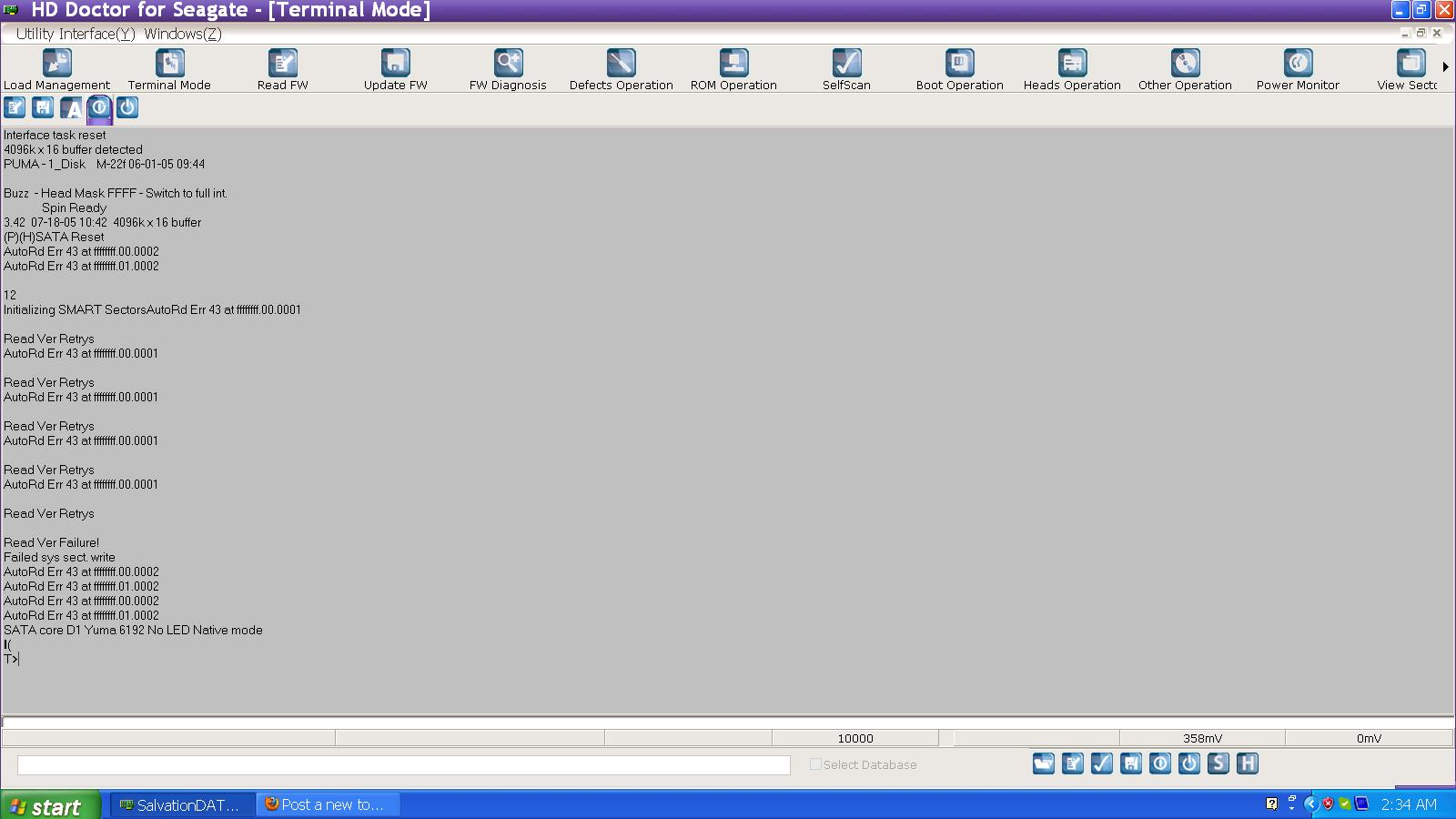This screenshot has width=1456, height=819.
Task: Click the red shield security tray icon
Action: (x=1329, y=804)
